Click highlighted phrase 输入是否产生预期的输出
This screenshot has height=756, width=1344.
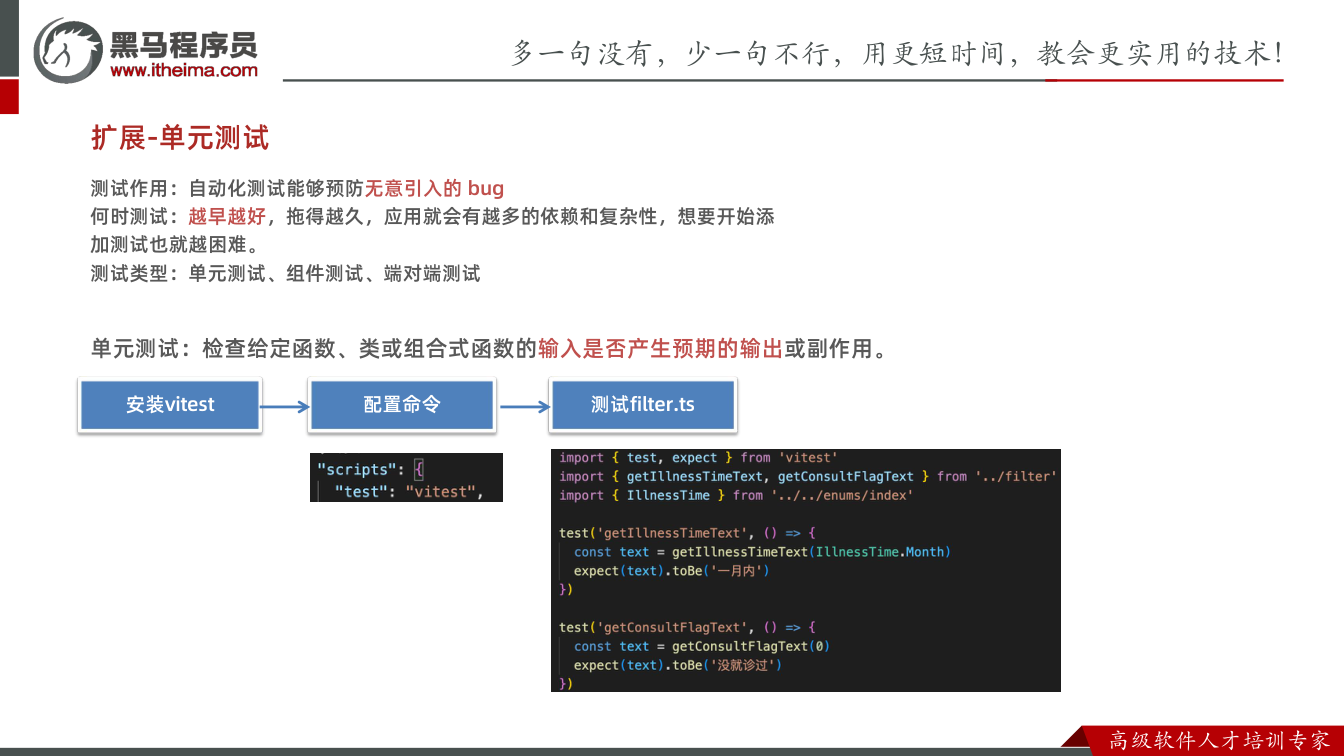660,349
